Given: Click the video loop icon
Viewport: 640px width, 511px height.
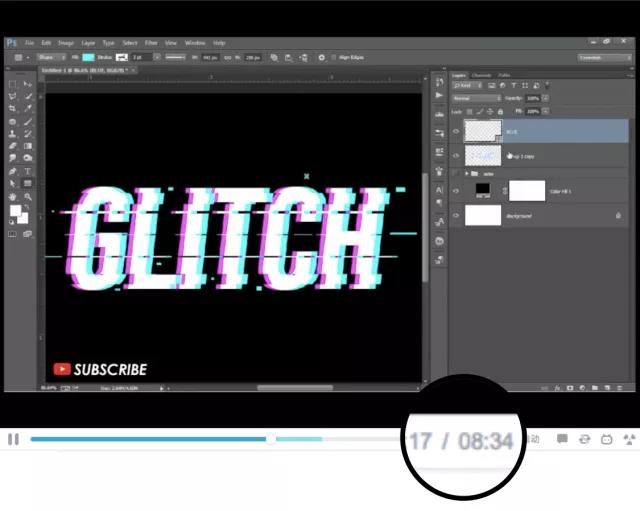Looking at the screenshot, I should (x=584, y=439).
